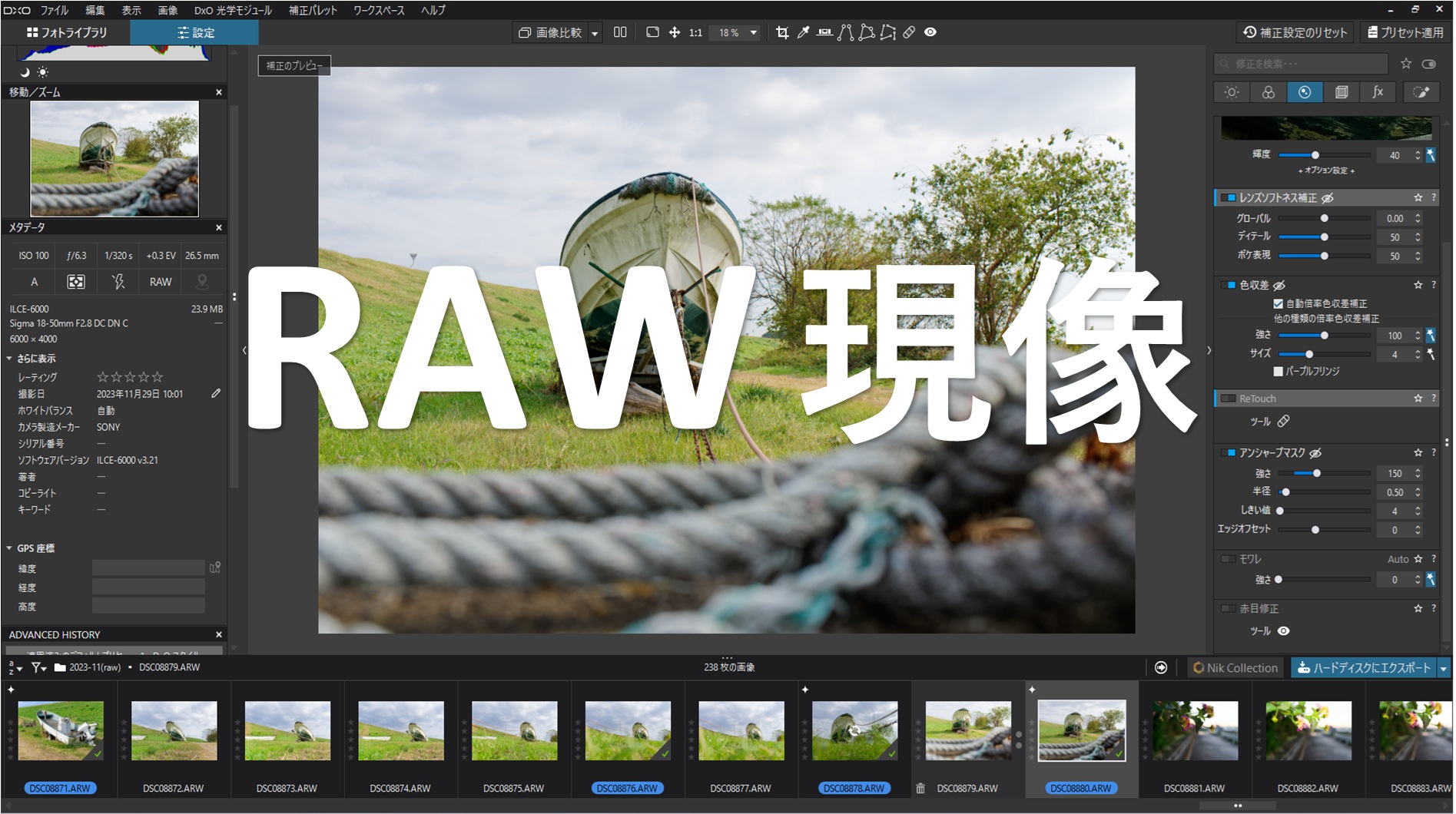Adjust the 輝度 slider
This screenshot has height=814, width=1456.
[1324, 155]
